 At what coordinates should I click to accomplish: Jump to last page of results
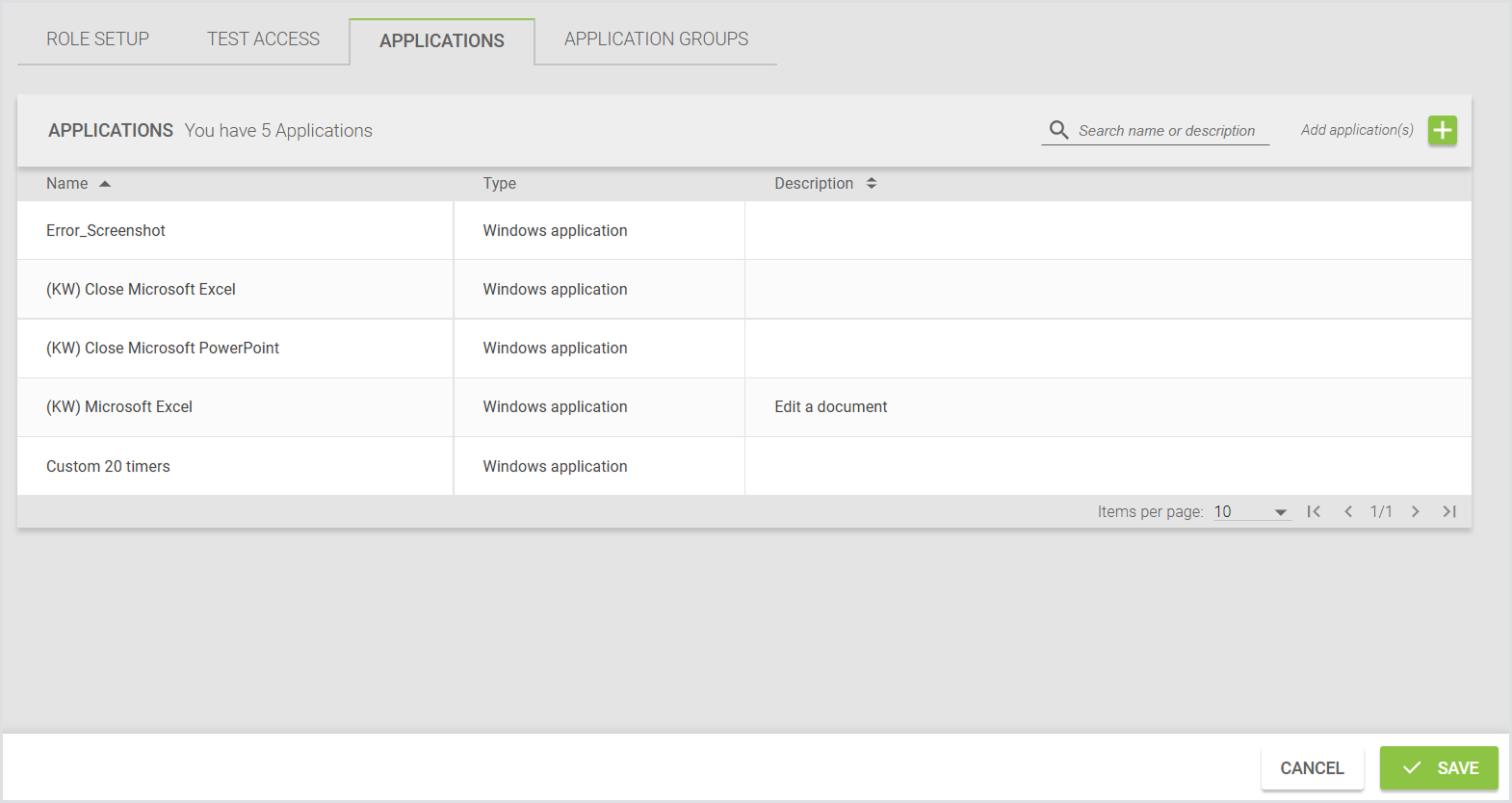(x=1449, y=511)
